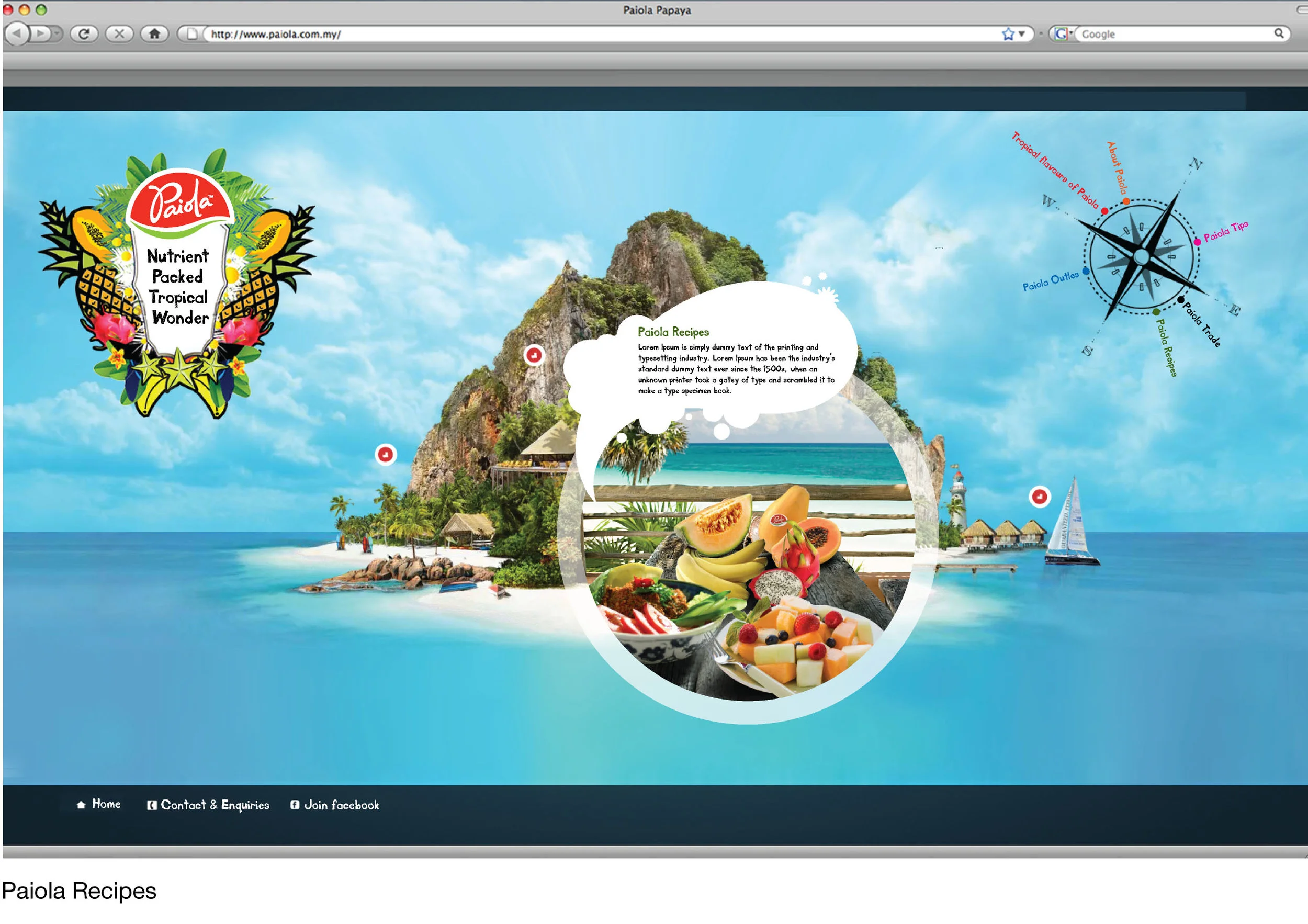Click the page icon beside the URL
The image size is (1308, 924).
(x=191, y=34)
